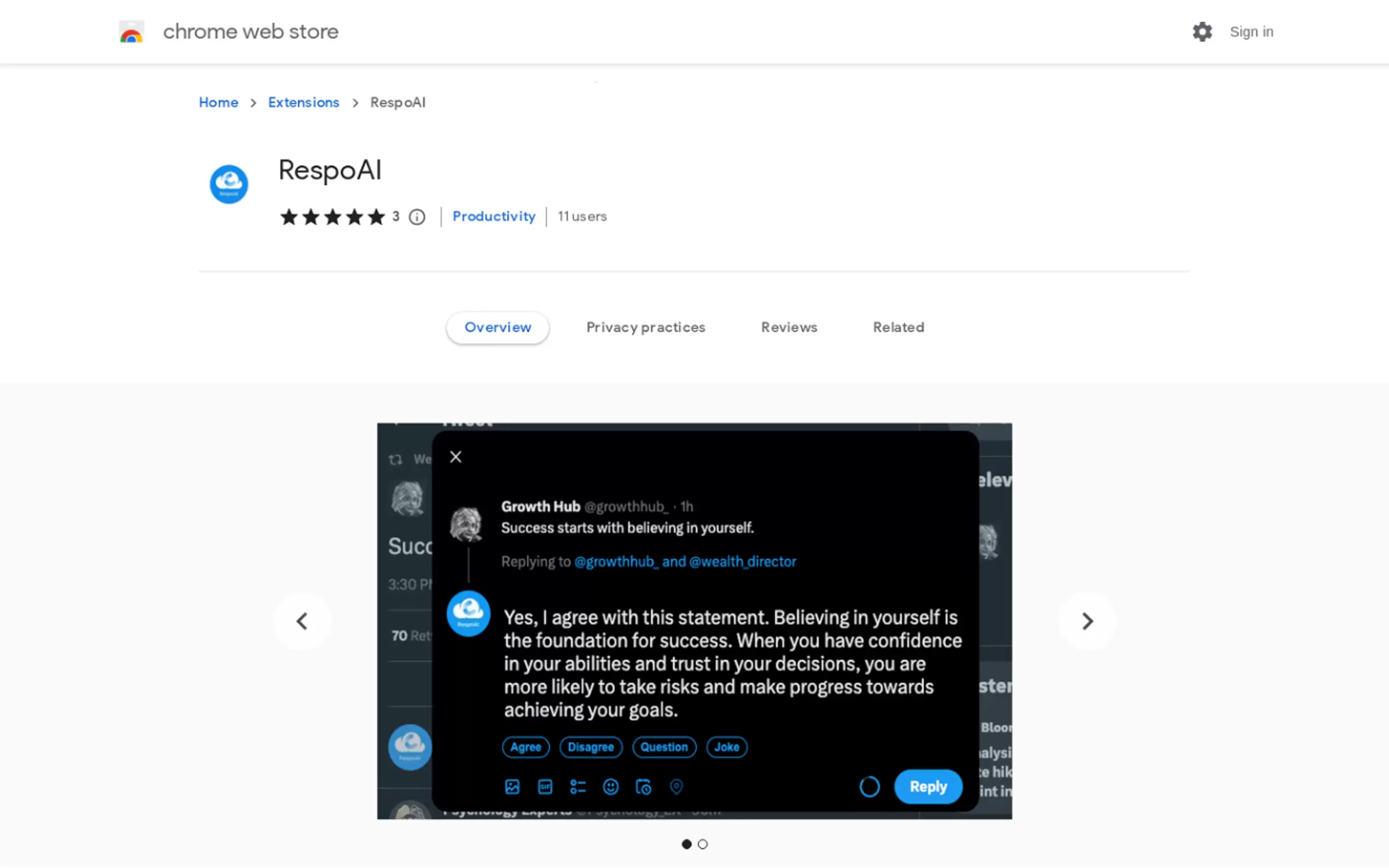This screenshot has height=868, width=1389.
Task: Open the Reviews tab
Action: point(789,327)
